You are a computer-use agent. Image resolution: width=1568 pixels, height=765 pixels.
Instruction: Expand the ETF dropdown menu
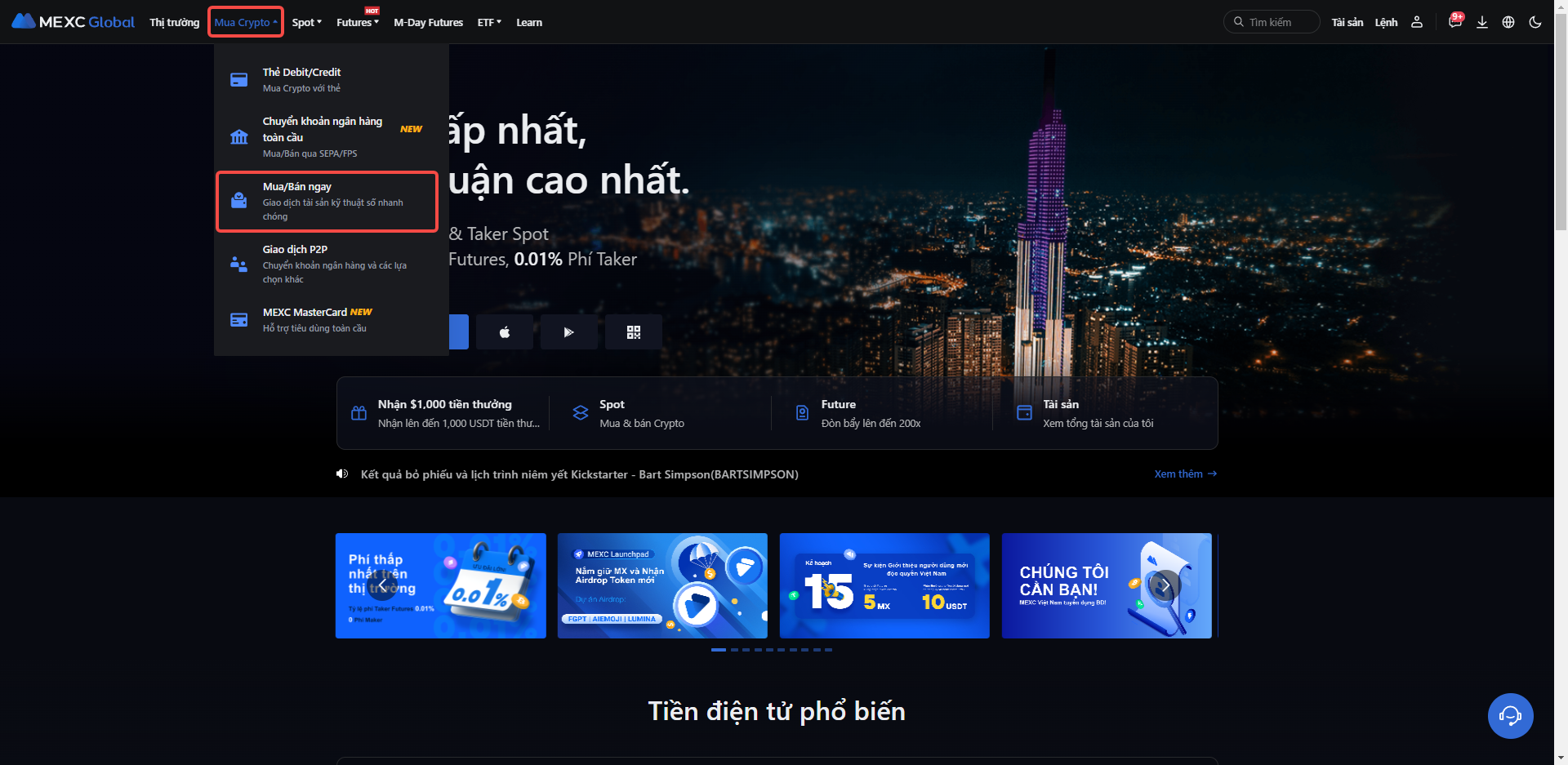click(489, 22)
